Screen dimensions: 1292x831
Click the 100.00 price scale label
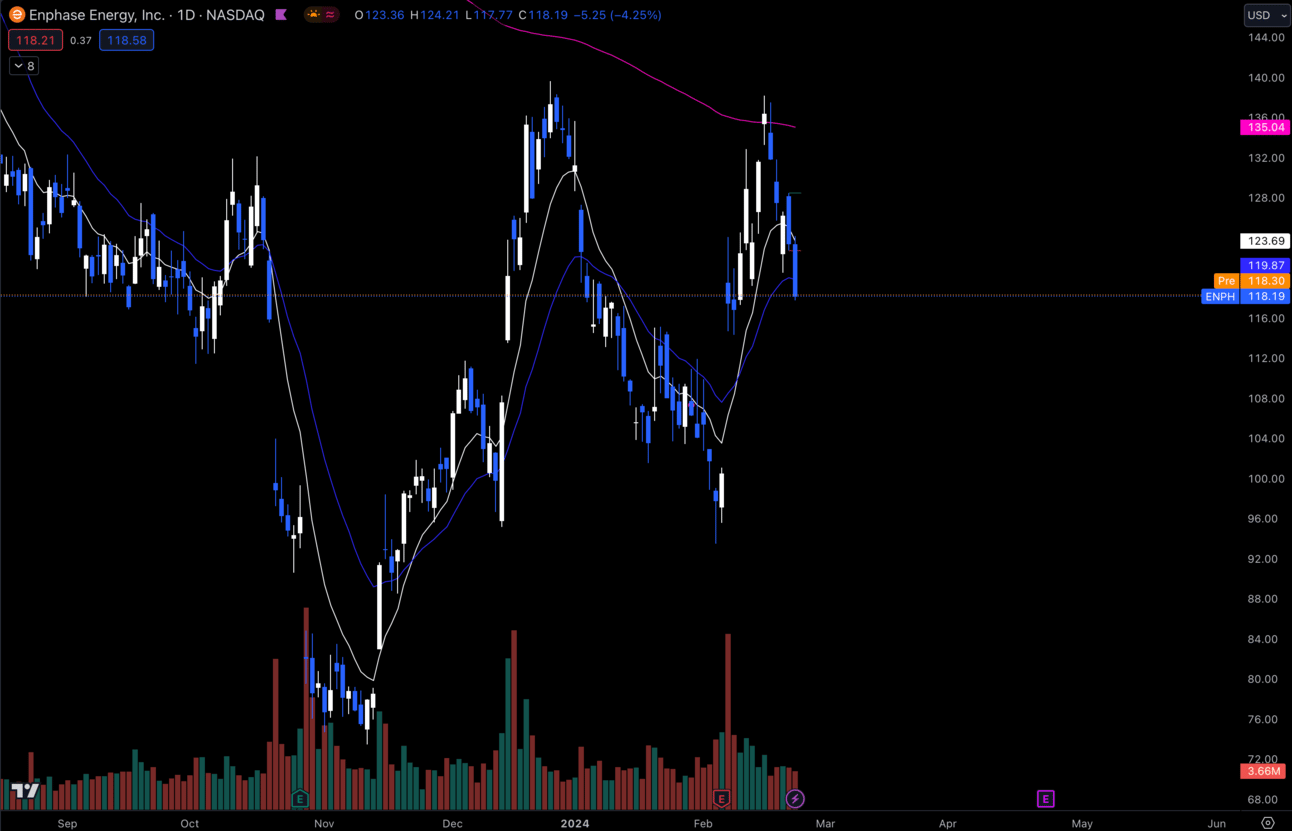(1265, 478)
